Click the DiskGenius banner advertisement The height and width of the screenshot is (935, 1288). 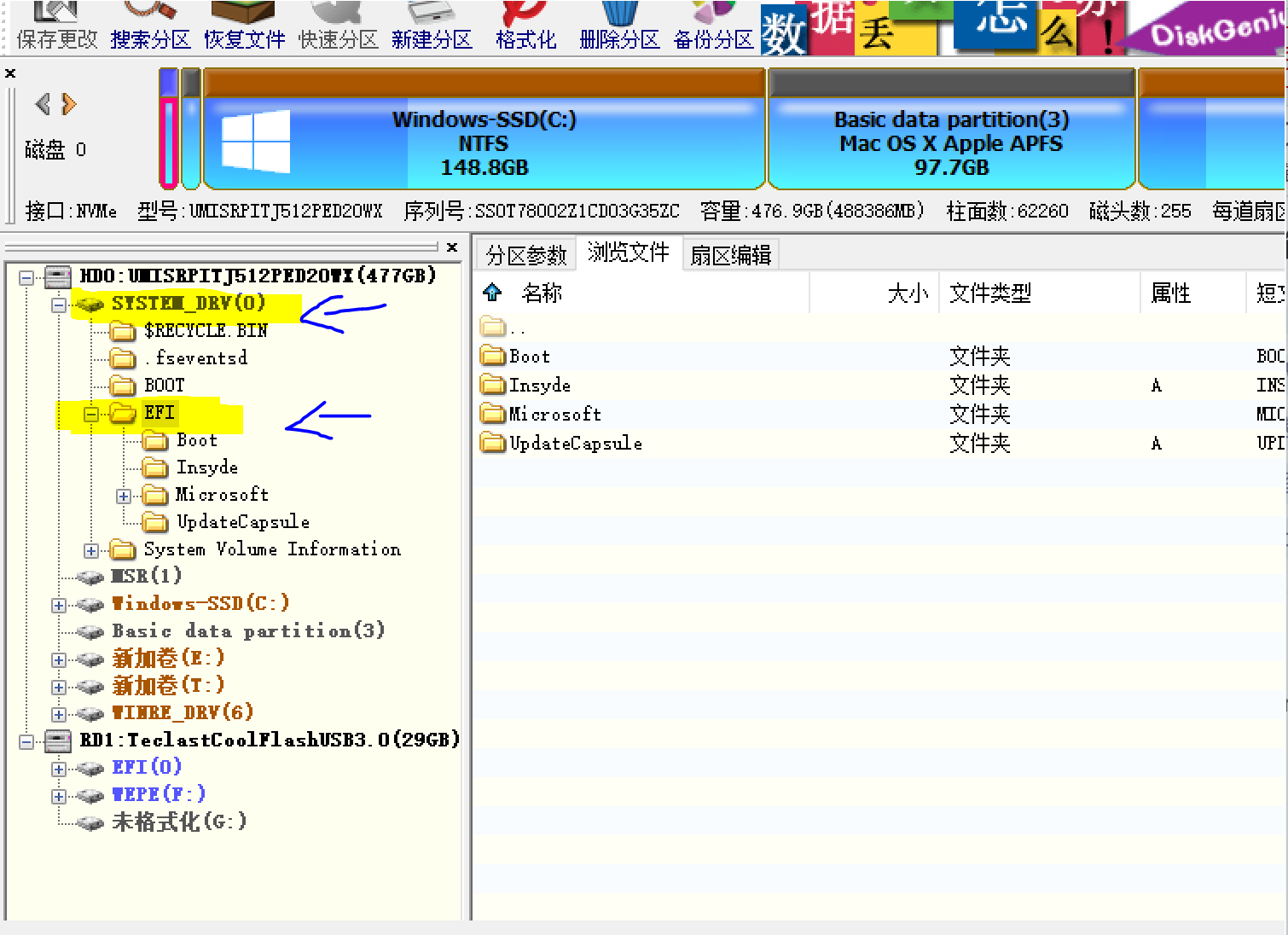(x=1022, y=27)
